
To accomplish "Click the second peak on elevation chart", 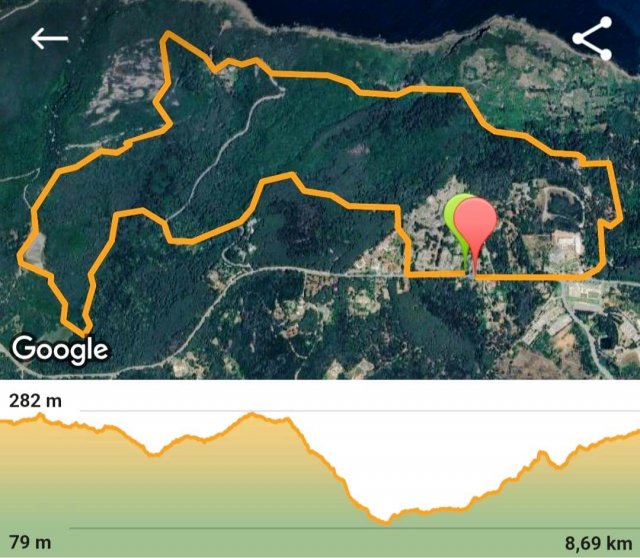I will (252, 415).
